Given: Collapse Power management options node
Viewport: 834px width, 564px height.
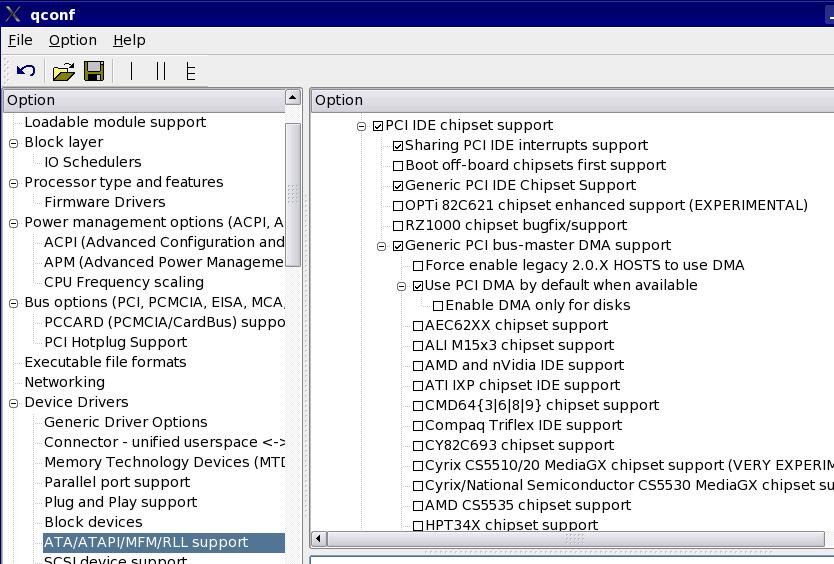Looking at the screenshot, I should coord(13,223).
